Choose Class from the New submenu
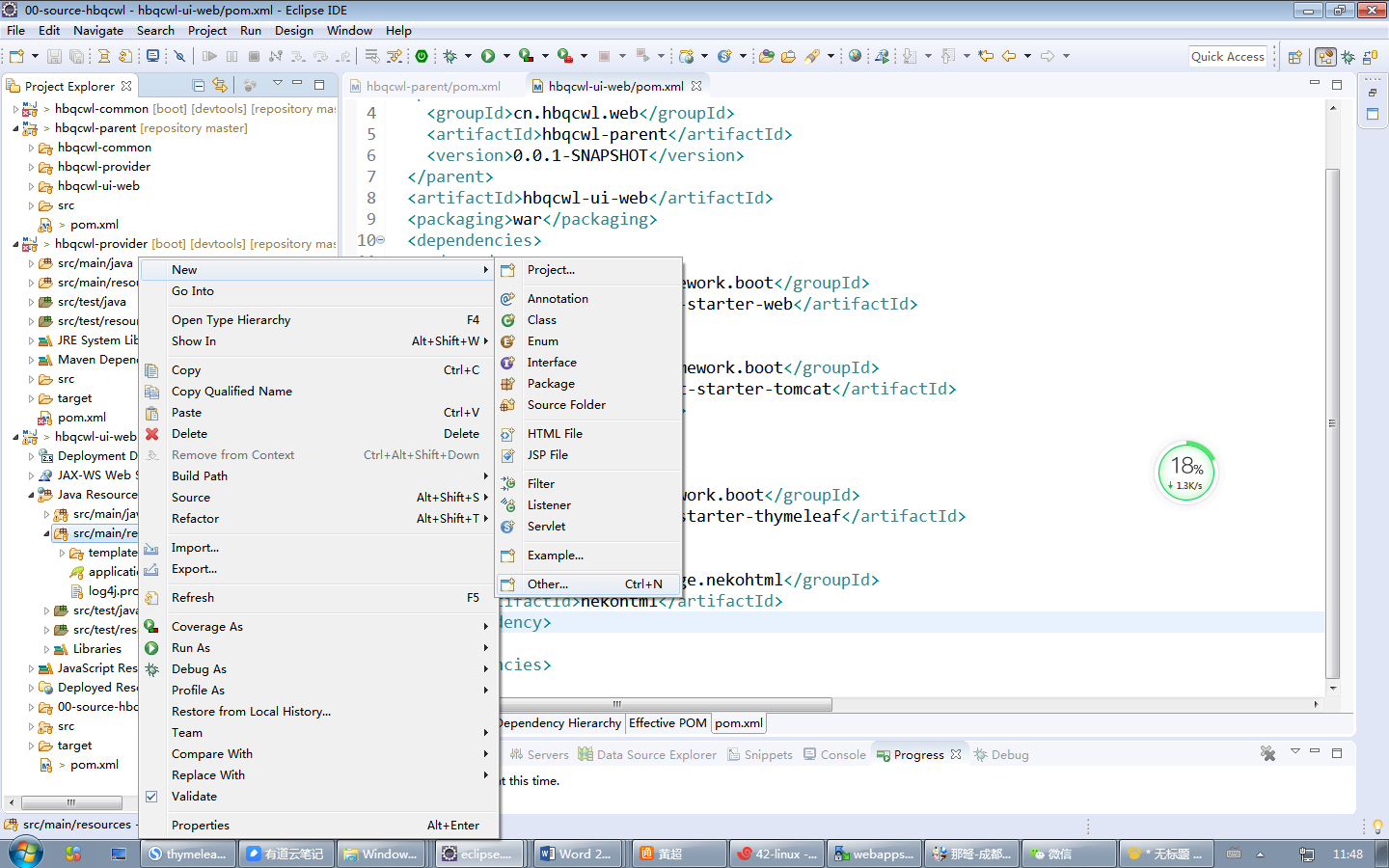This screenshot has height=868, width=1389. pos(588,320)
